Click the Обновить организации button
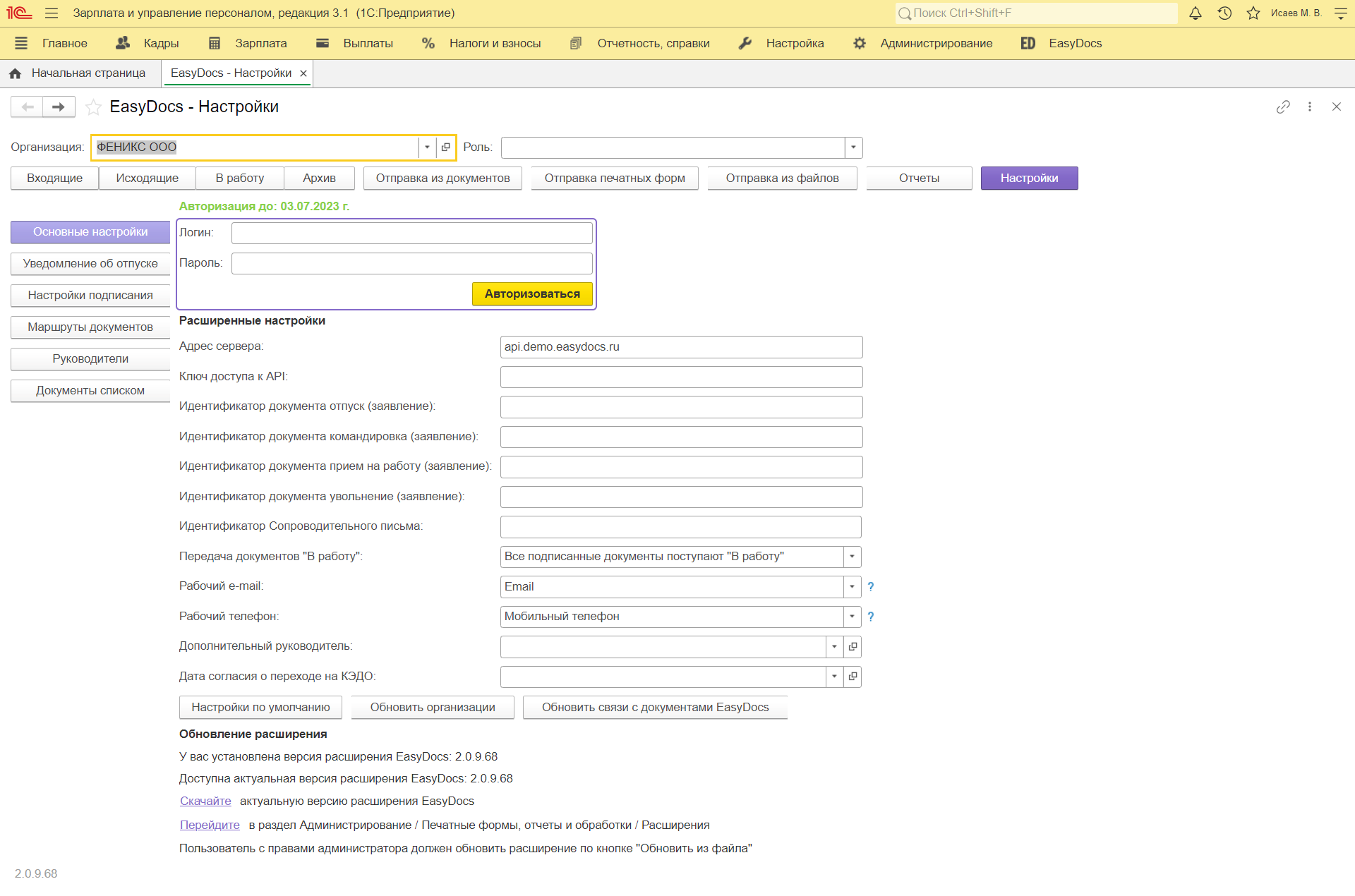 click(x=432, y=707)
